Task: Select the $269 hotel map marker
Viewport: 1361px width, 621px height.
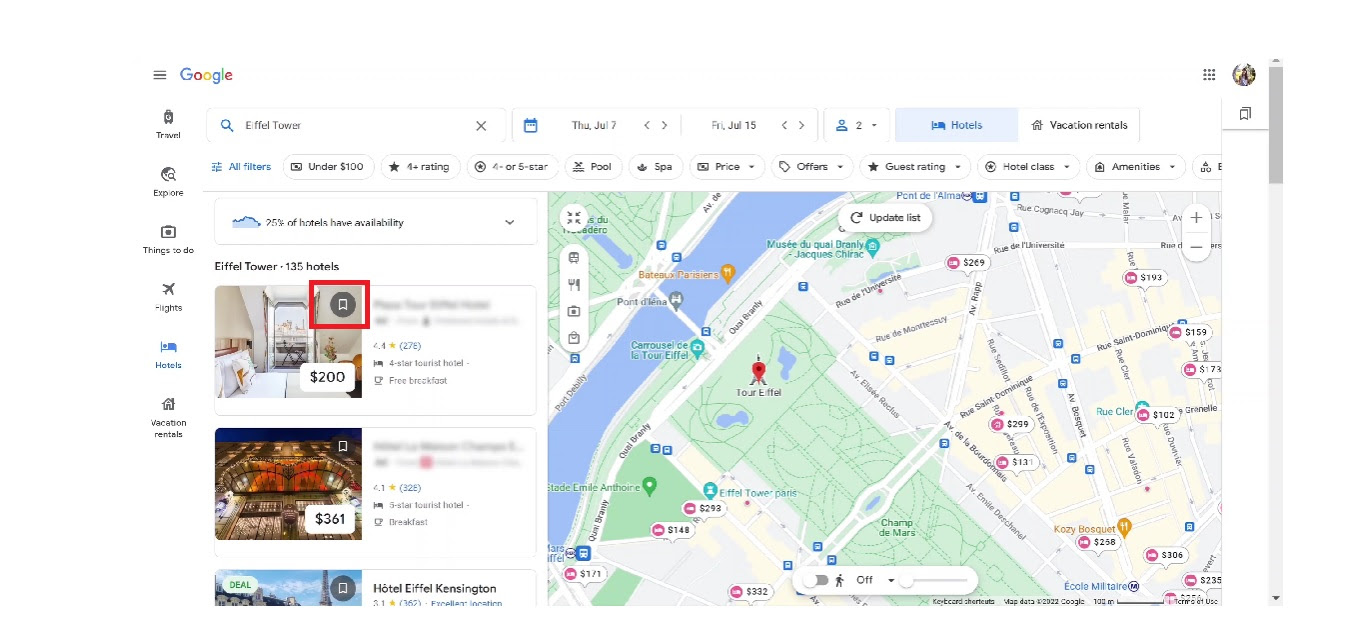Action: pyautogui.click(x=967, y=263)
